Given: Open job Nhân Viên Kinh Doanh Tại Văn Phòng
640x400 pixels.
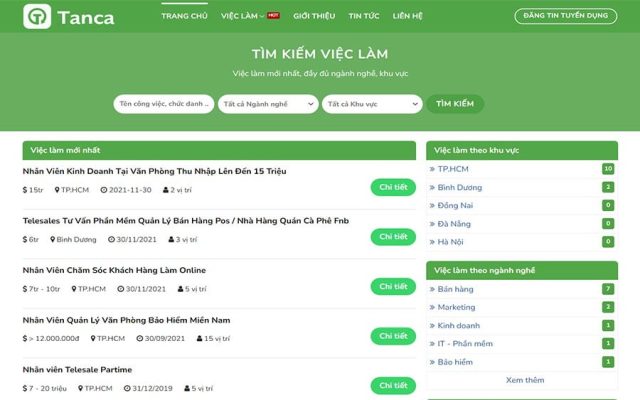Looking at the screenshot, I should pos(154,171).
